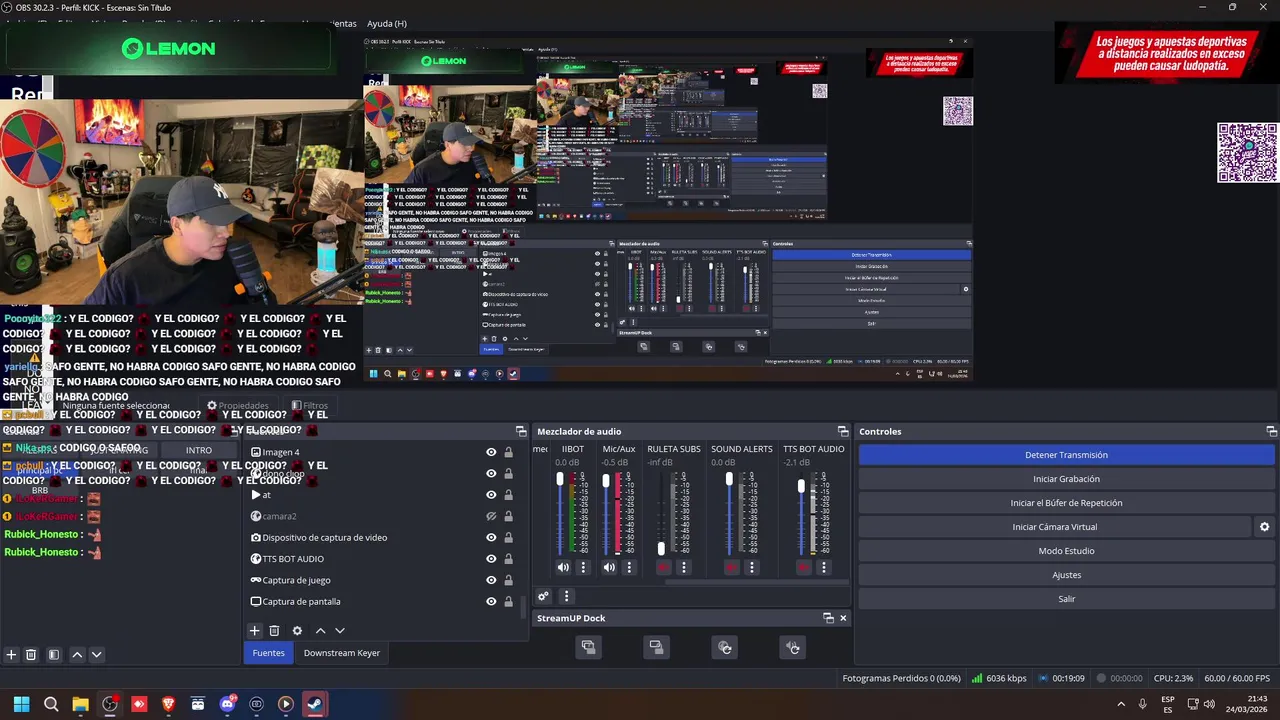
Task: Move source up with the up arrow in Fuentes
Action: pos(320,631)
